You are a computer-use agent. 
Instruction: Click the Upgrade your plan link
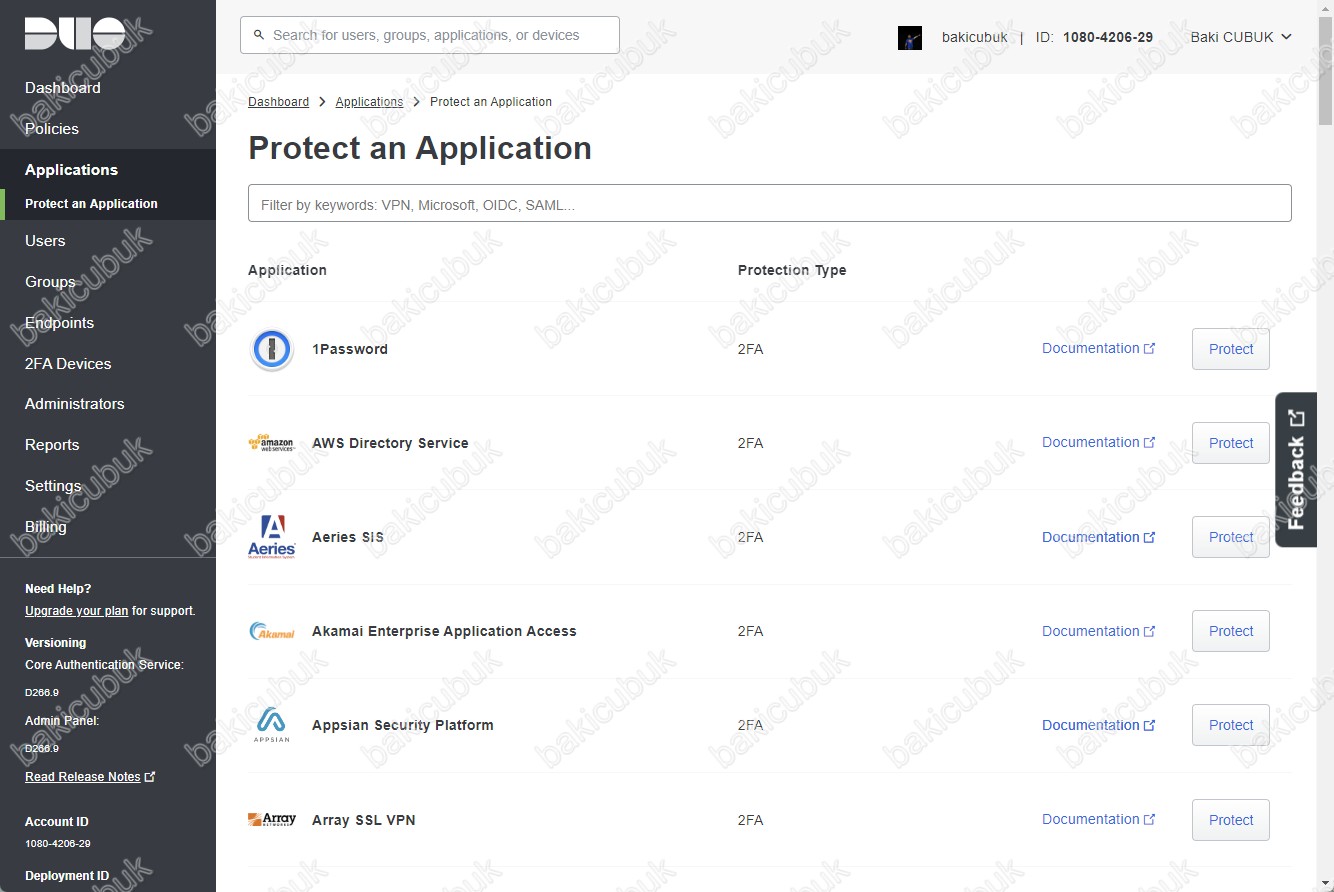click(x=77, y=611)
